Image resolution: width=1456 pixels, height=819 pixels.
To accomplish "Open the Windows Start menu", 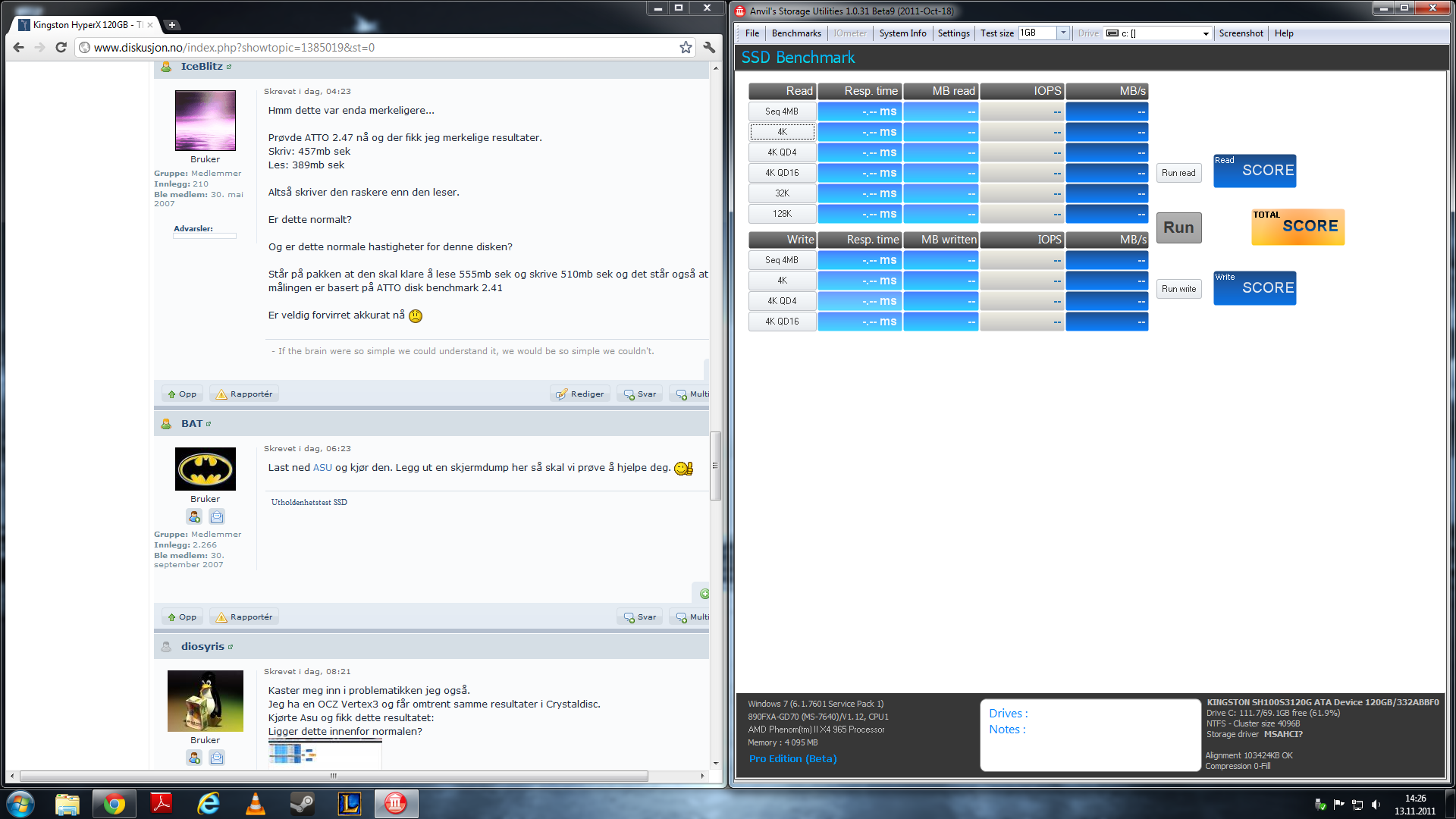I will pos(20,804).
